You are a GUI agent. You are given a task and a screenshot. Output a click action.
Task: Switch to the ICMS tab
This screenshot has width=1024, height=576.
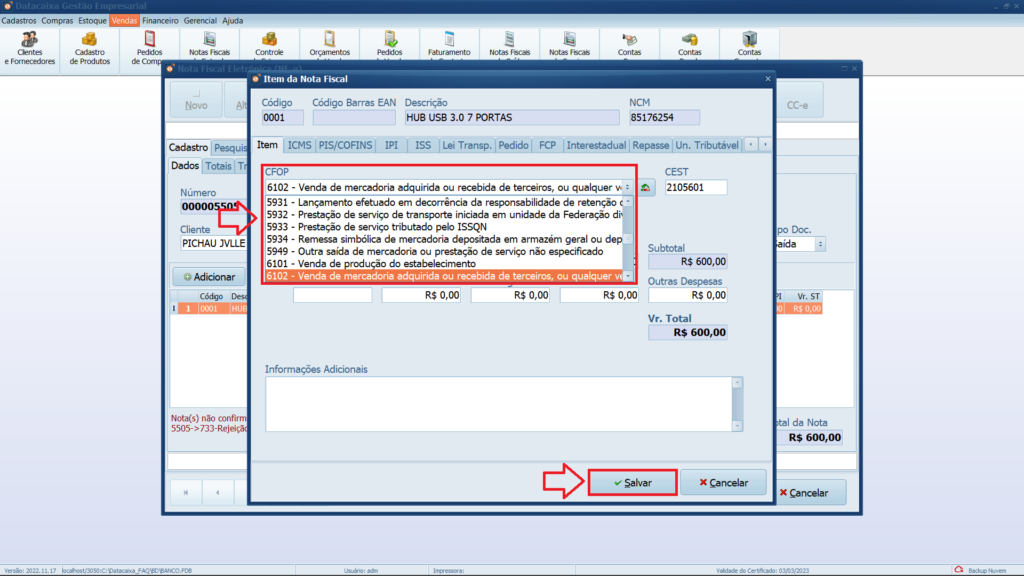click(299, 145)
